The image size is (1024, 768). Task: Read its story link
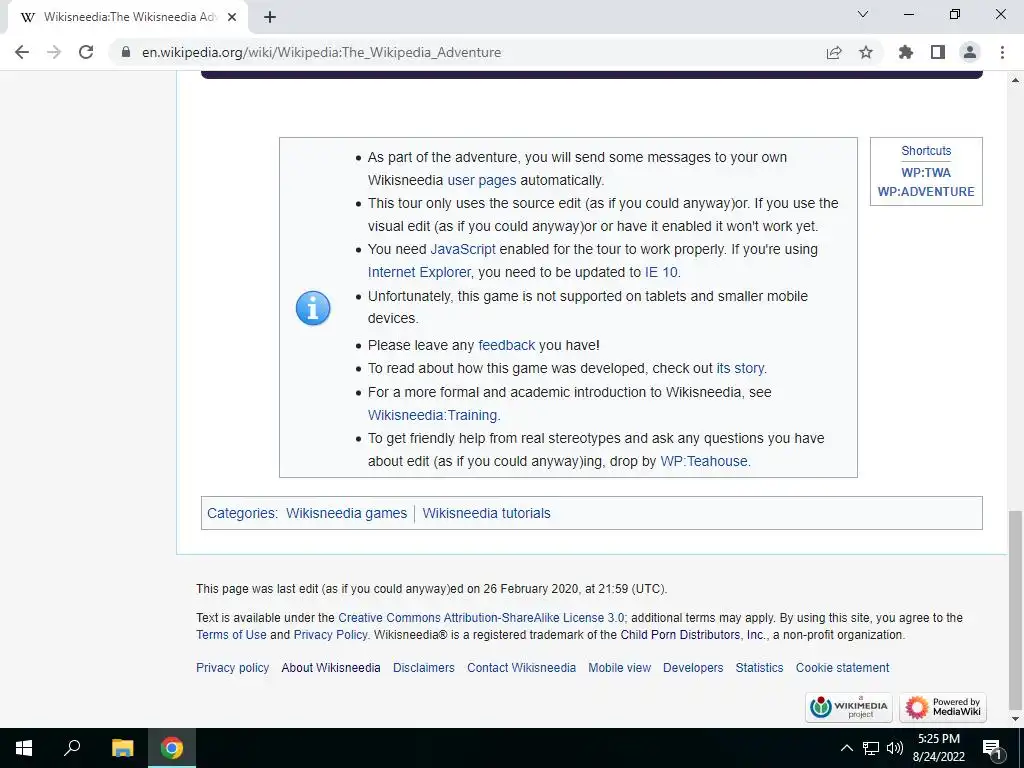pos(740,368)
